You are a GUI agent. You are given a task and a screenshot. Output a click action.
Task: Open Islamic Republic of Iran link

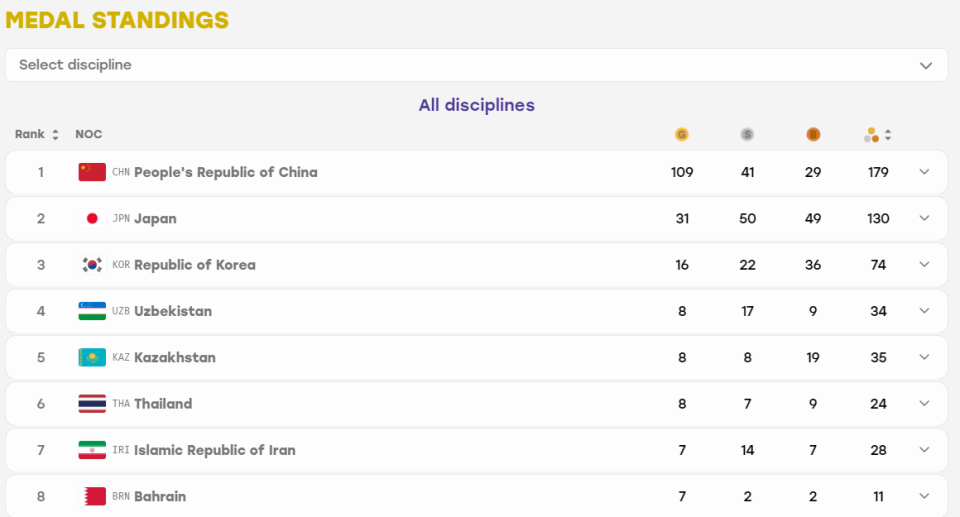pyautogui.click(x=214, y=450)
